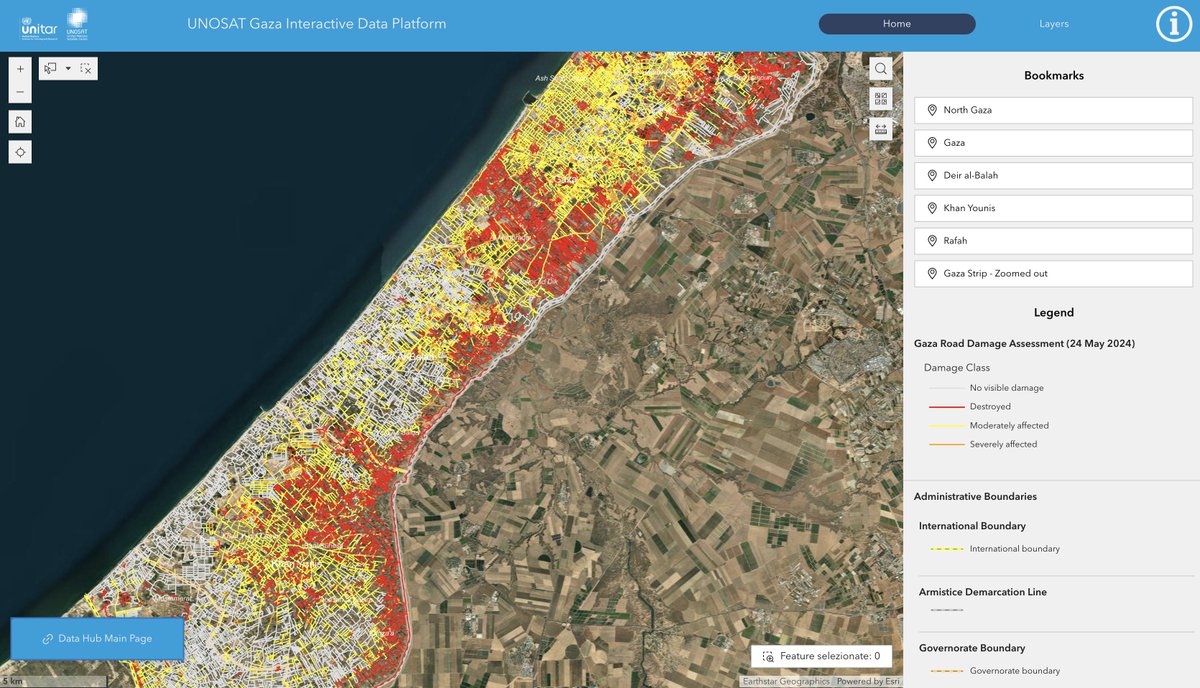Click the info icon in the top bar
The width and height of the screenshot is (1200, 688).
[1174, 23]
